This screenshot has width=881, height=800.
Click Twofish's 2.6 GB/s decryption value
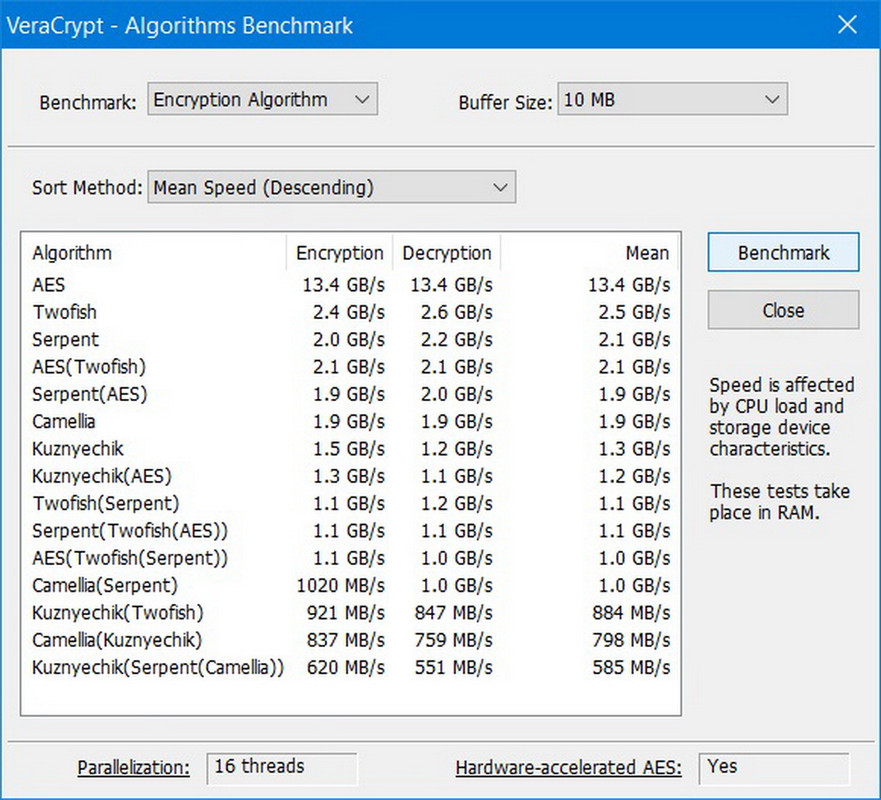[x=457, y=312]
